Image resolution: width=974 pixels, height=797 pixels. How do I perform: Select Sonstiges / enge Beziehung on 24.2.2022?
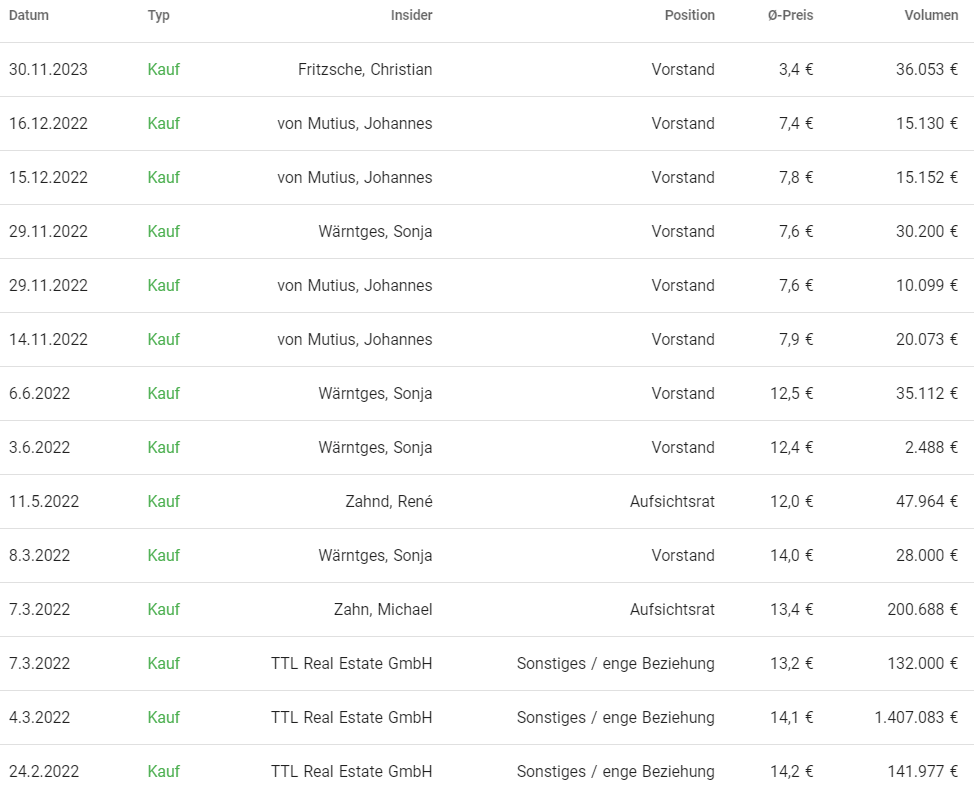tap(616, 772)
